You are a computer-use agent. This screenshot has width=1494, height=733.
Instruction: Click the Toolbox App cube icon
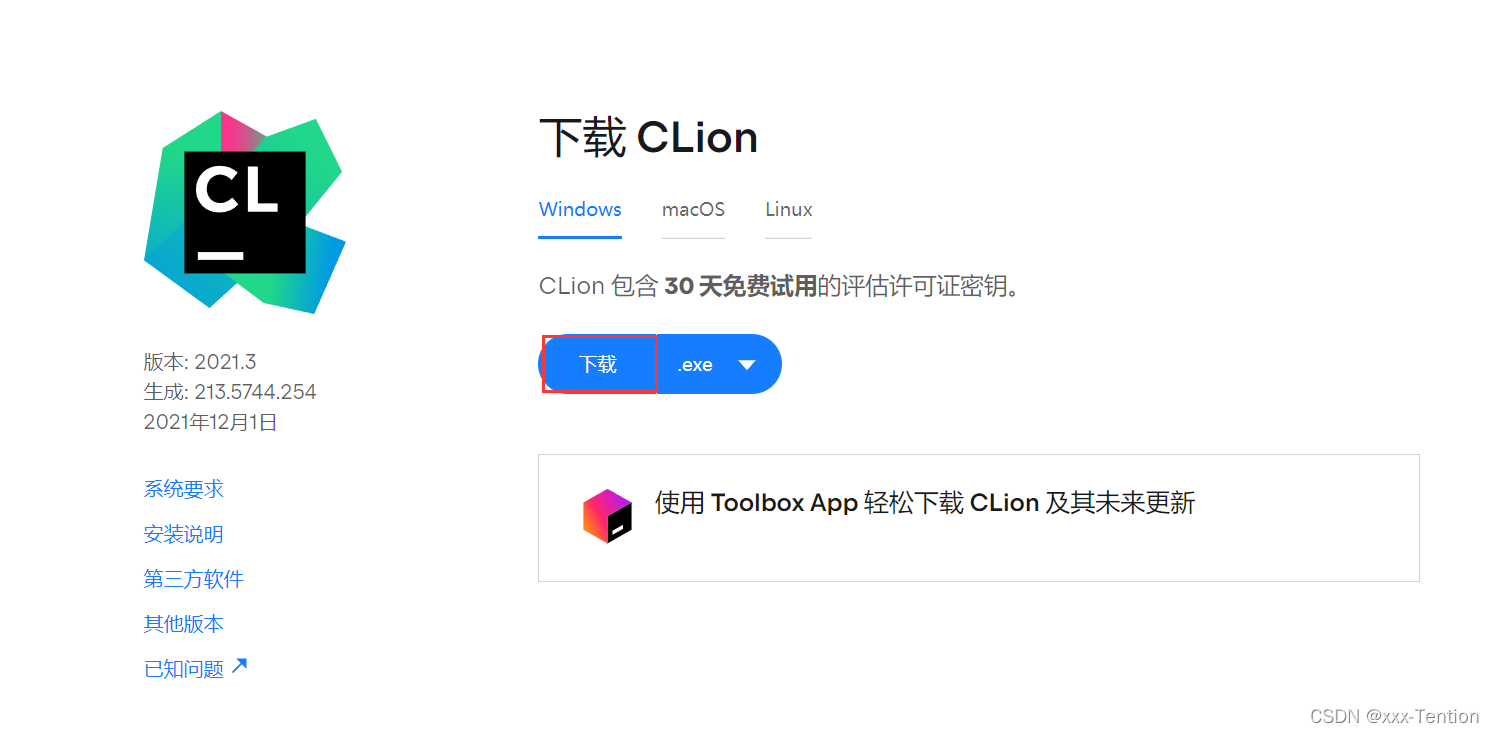point(608,516)
